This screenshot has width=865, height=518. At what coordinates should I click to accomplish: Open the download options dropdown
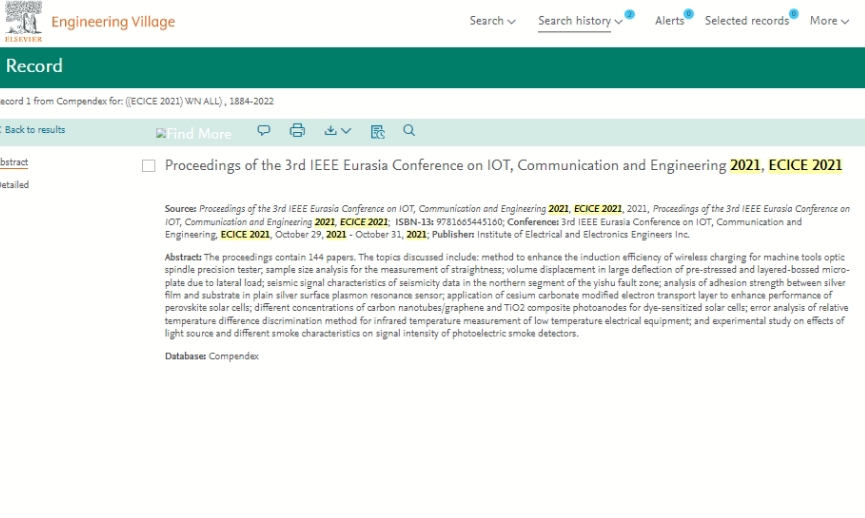pos(338,131)
